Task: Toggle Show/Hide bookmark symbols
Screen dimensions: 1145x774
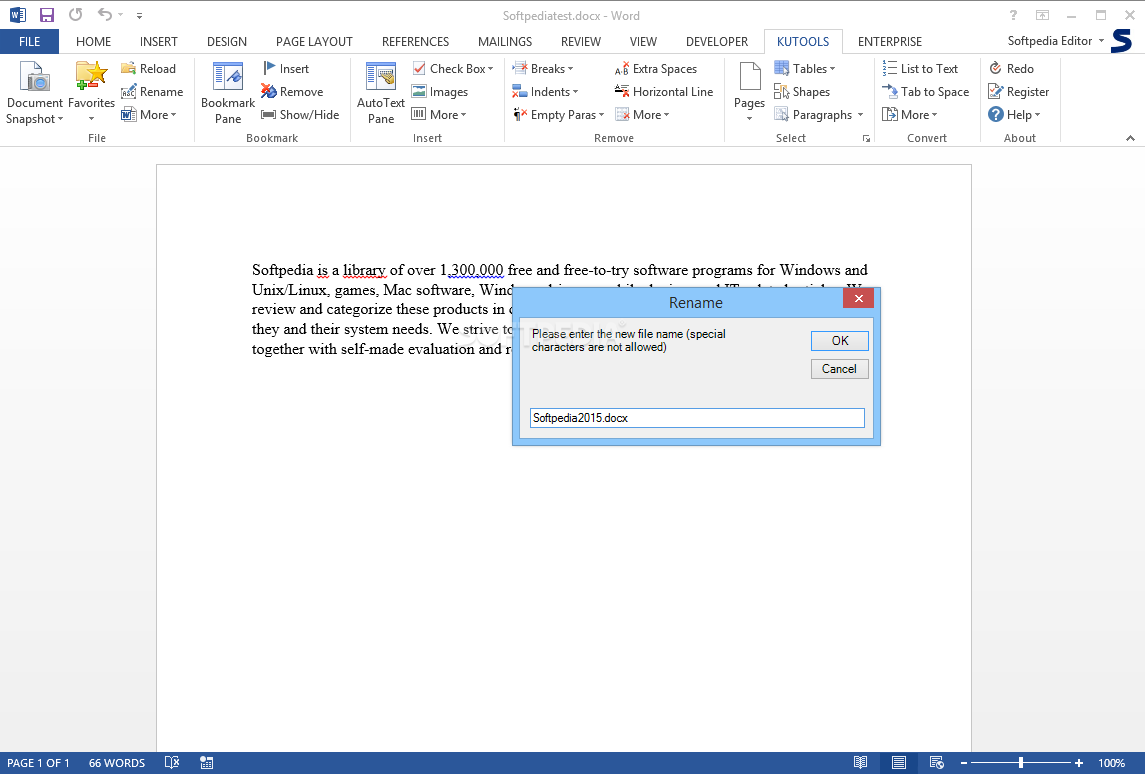Action: pos(300,115)
